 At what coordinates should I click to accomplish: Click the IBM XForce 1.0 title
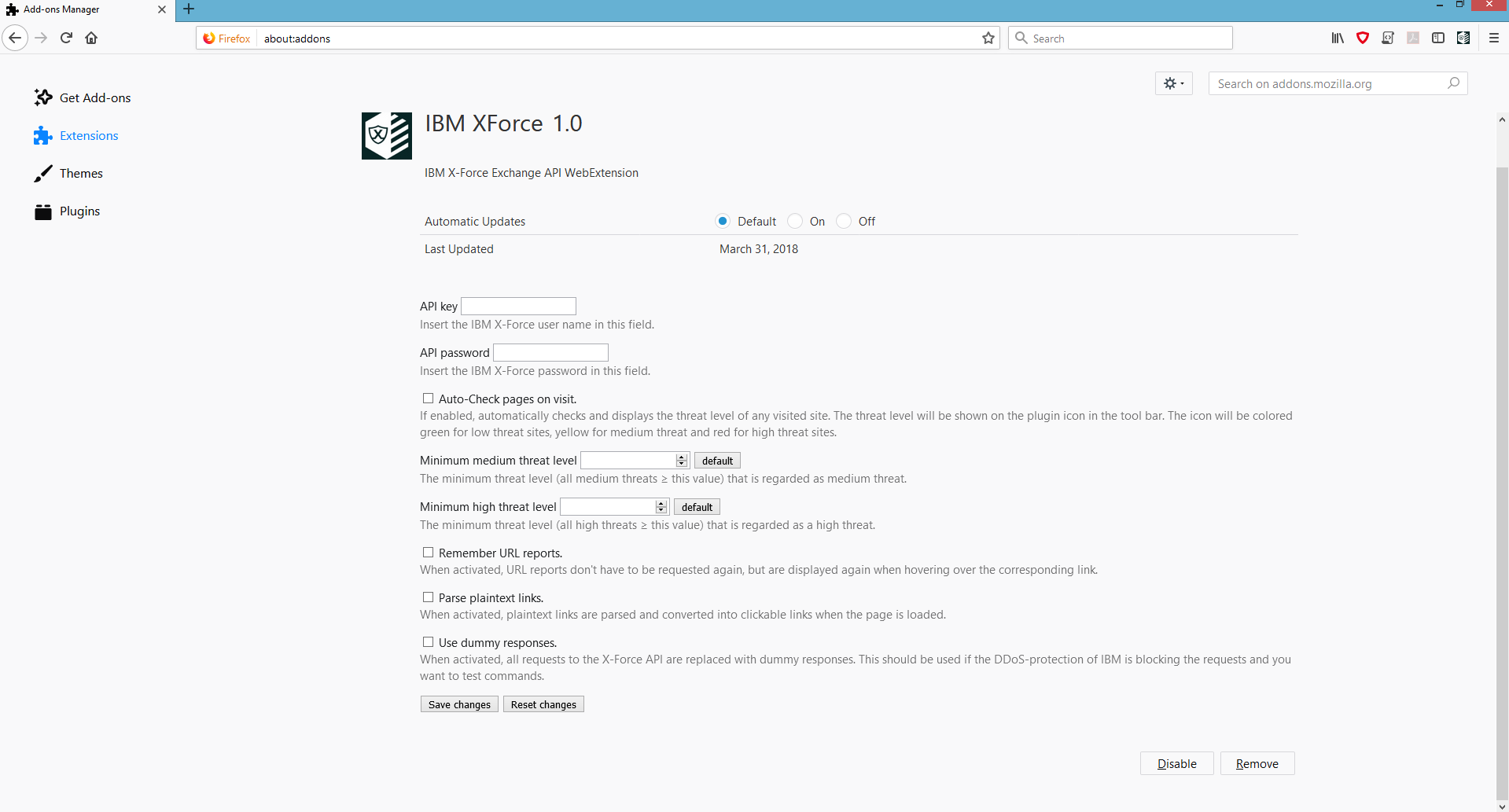[x=503, y=123]
